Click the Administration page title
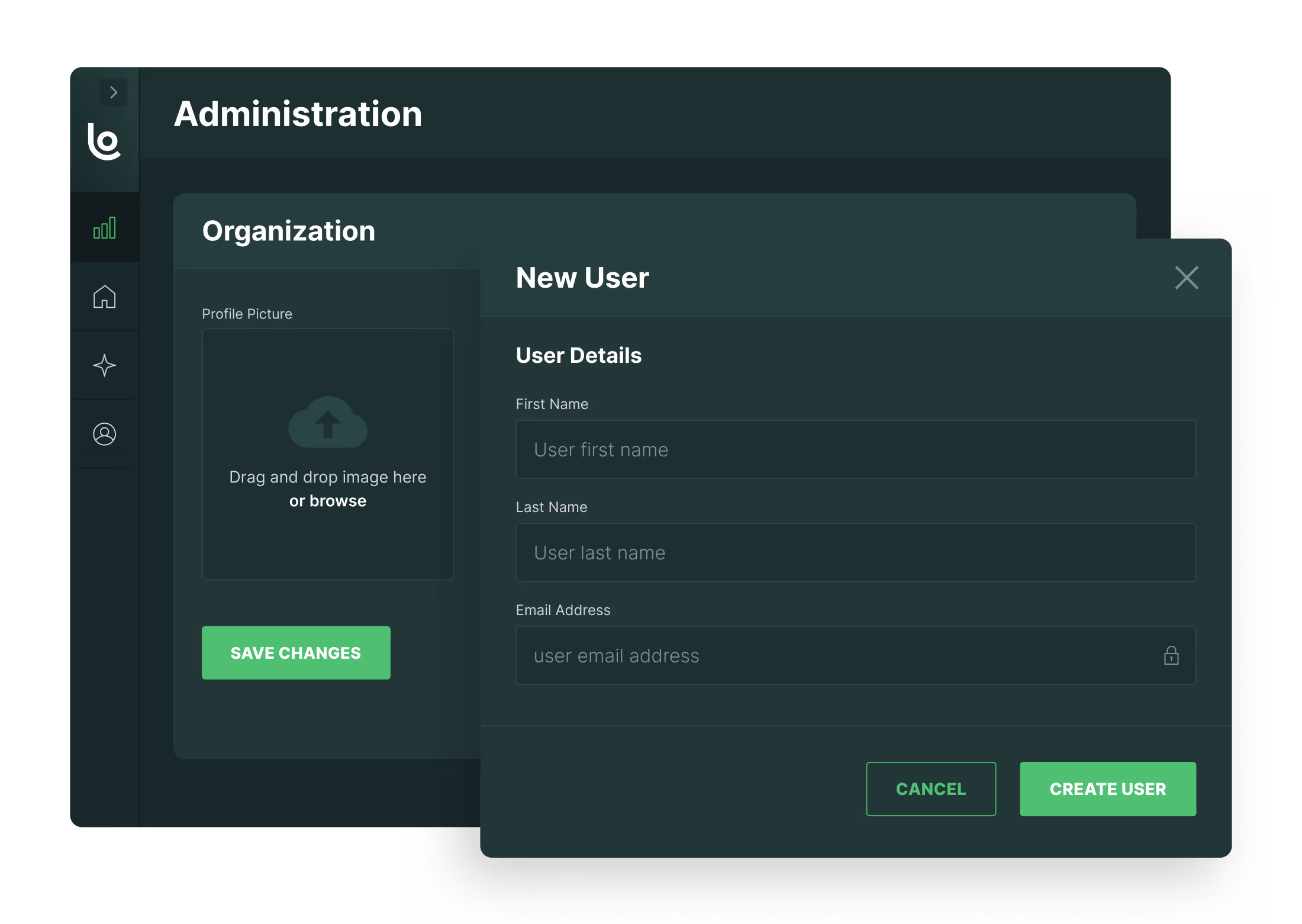 pyautogui.click(x=298, y=114)
